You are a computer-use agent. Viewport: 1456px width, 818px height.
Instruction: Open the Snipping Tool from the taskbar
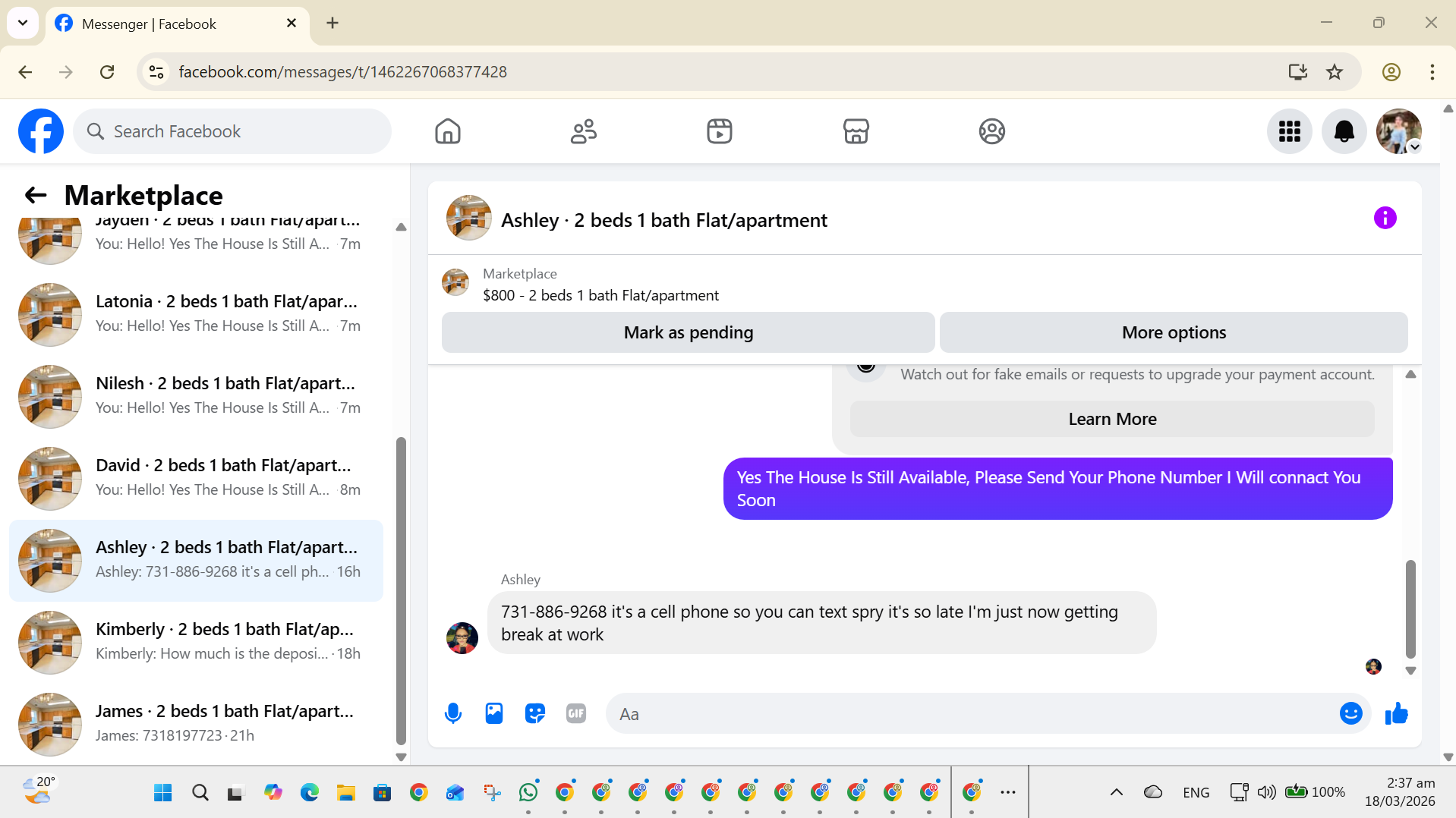492,793
